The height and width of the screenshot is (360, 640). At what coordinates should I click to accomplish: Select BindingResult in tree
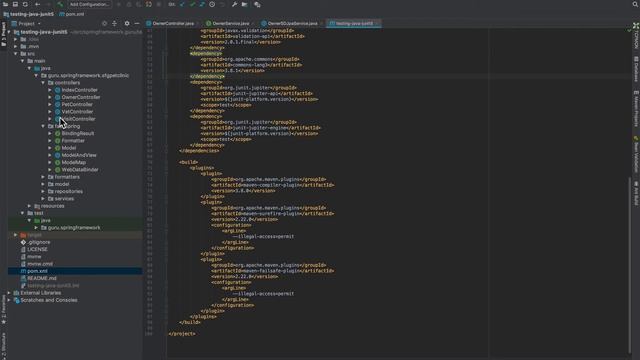[78, 133]
